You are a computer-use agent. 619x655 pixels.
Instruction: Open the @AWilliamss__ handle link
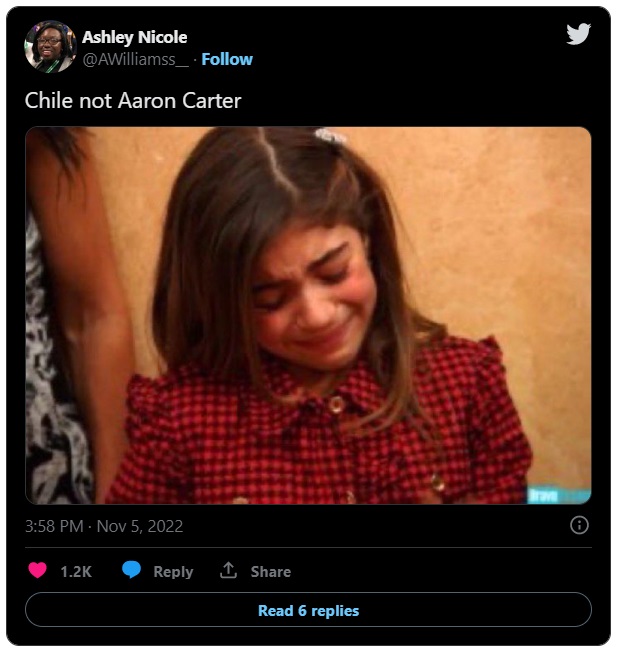(134, 59)
